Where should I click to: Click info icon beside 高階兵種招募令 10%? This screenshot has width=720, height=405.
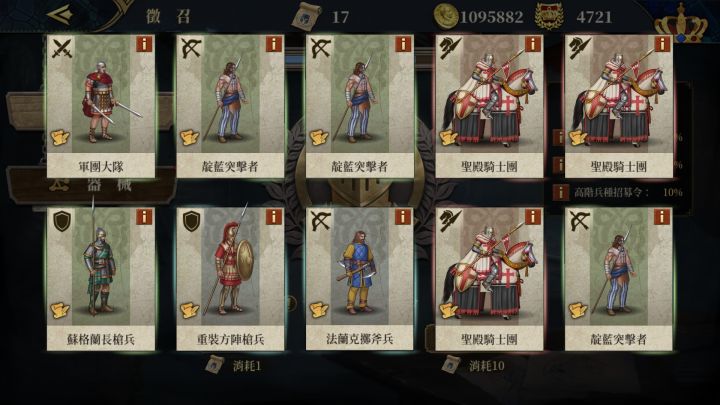pos(561,192)
